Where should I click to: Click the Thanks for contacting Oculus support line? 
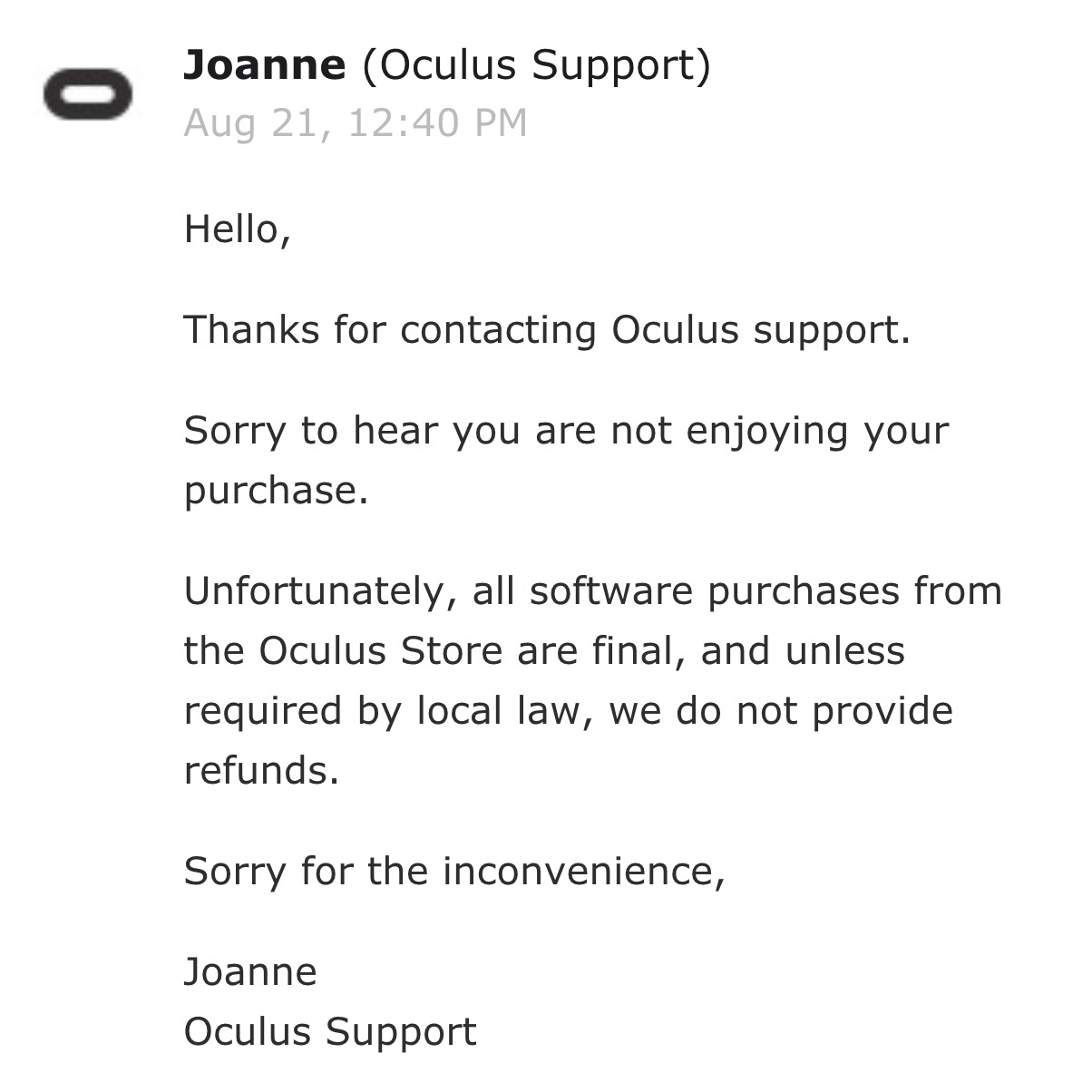[547, 330]
